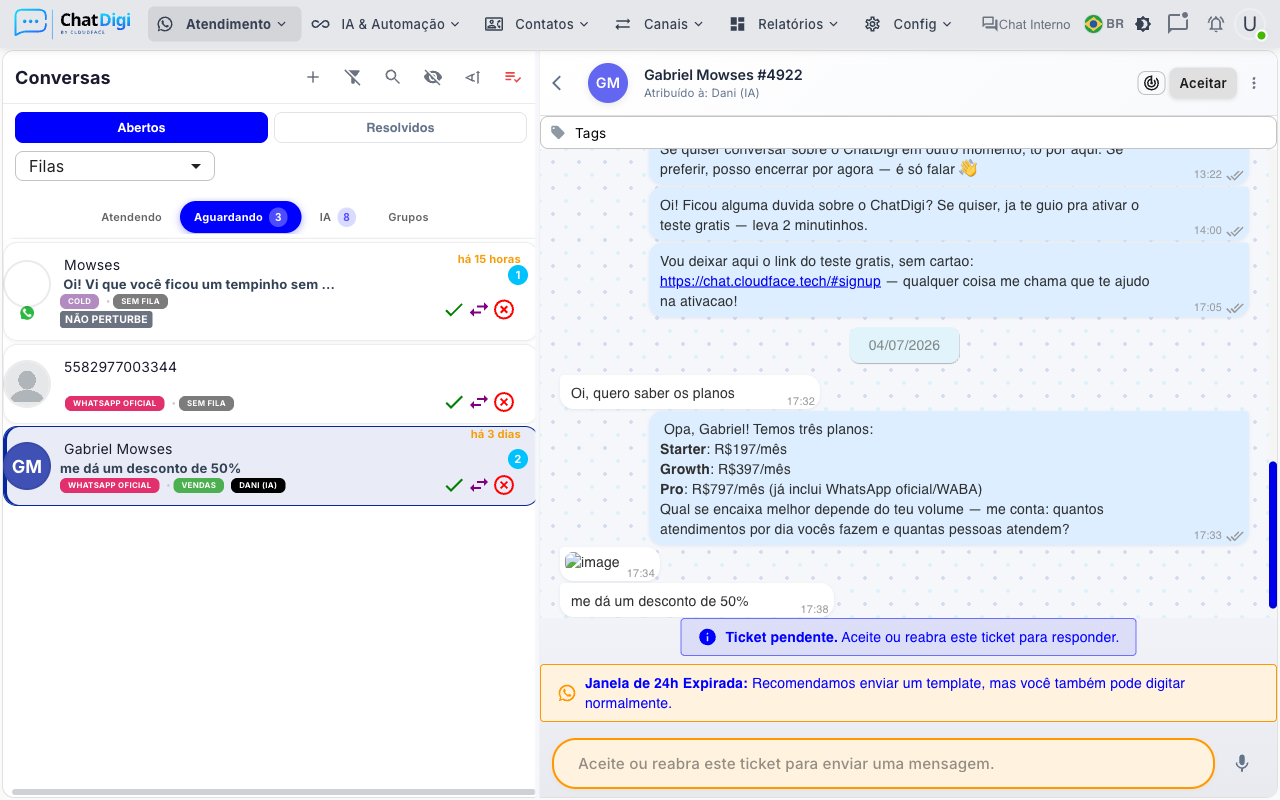Transfer the Gabriel Mowses ticket
This screenshot has width=1280, height=800.
479,485
